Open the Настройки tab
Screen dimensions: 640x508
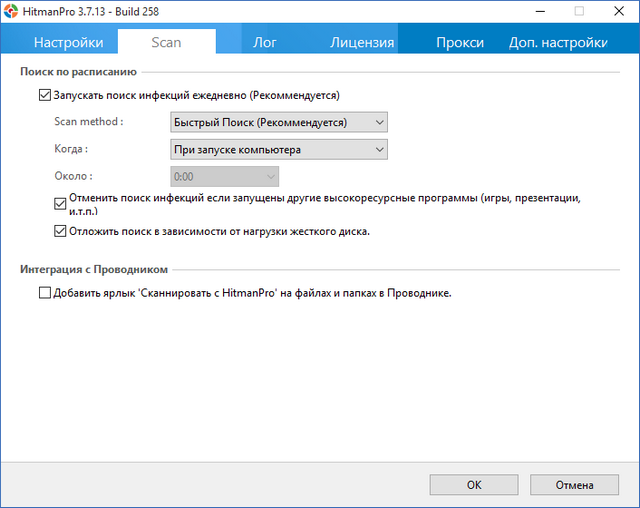[68, 42]
